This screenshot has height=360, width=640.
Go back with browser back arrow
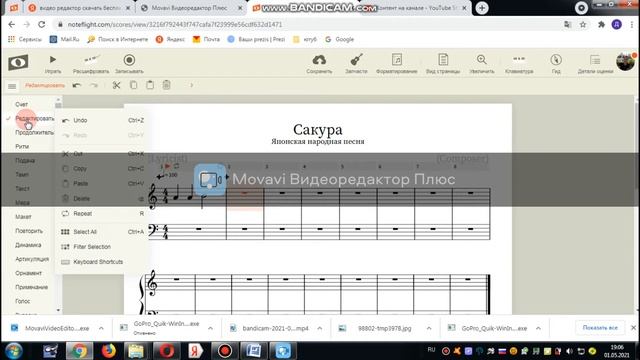pos(11,24)
